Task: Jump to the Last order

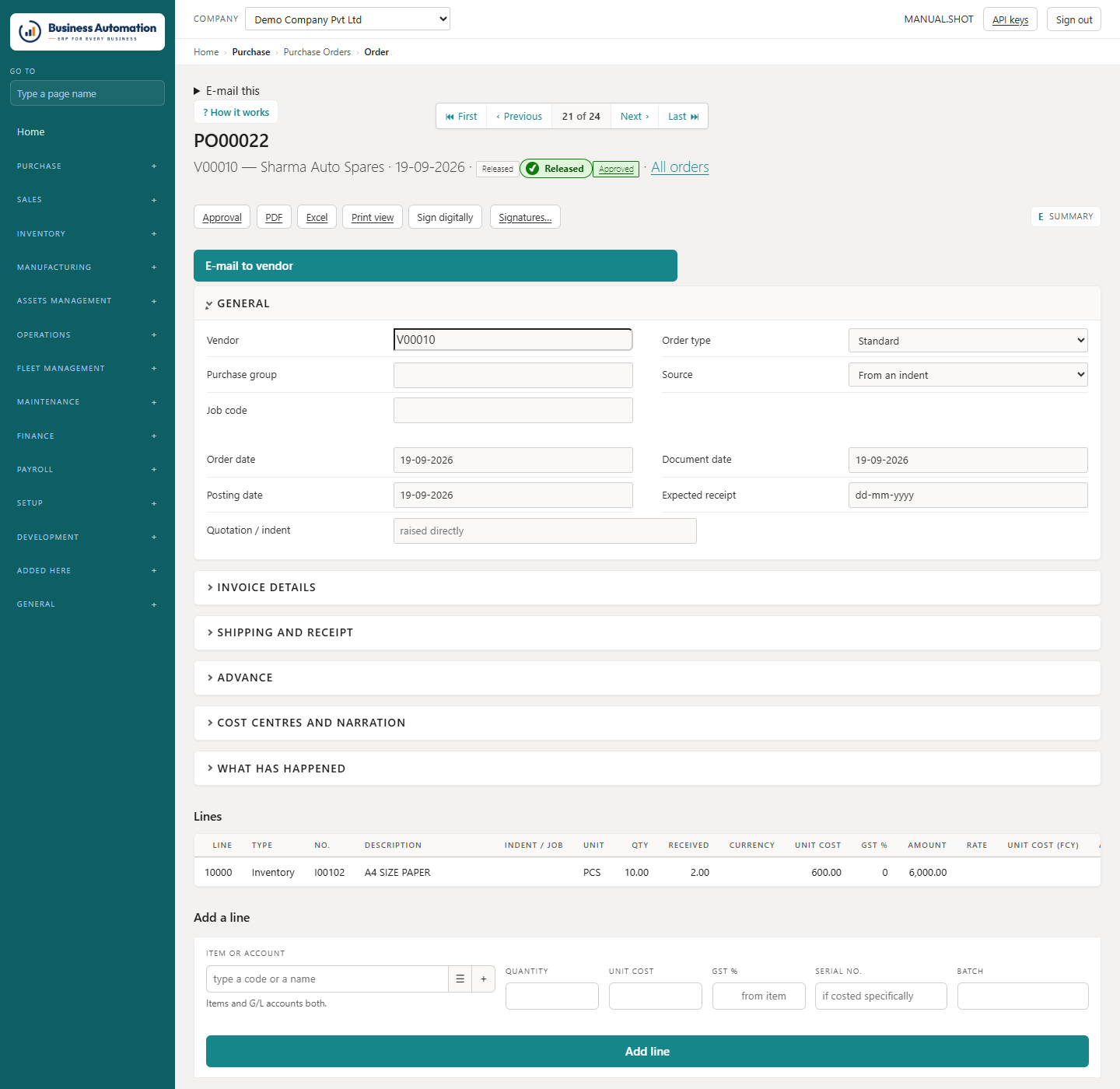Action: pos(683,116)
